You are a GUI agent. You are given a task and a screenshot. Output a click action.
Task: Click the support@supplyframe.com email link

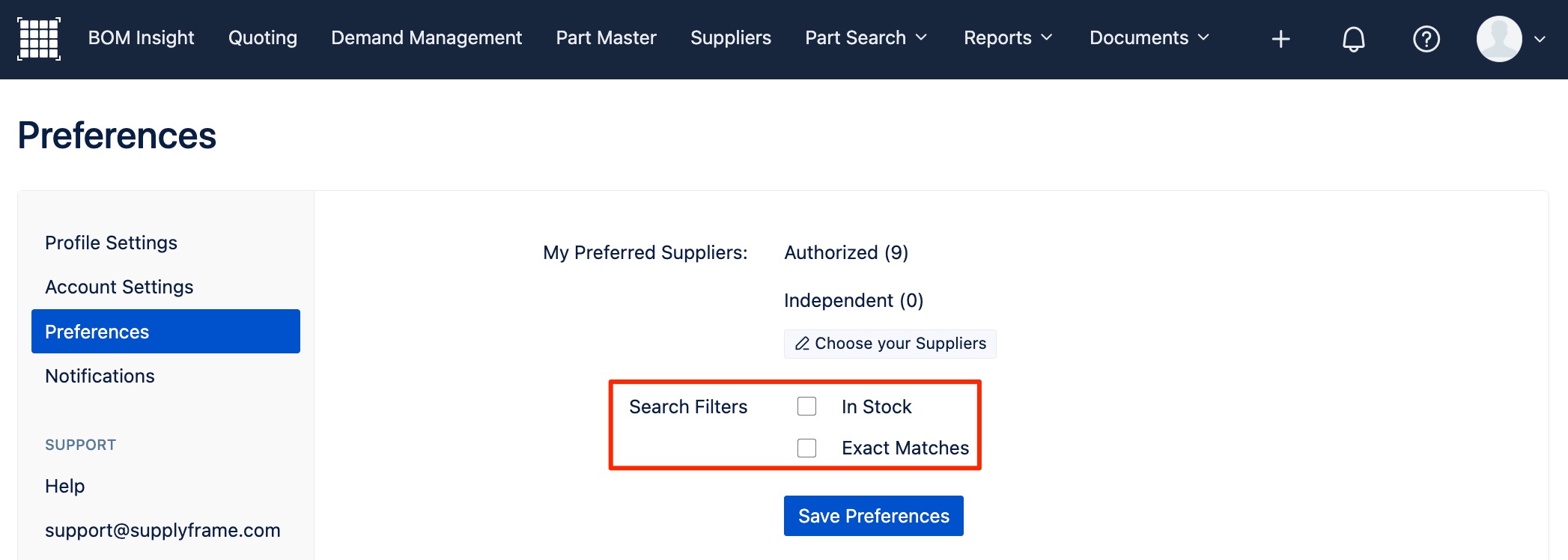pos(162,530)
